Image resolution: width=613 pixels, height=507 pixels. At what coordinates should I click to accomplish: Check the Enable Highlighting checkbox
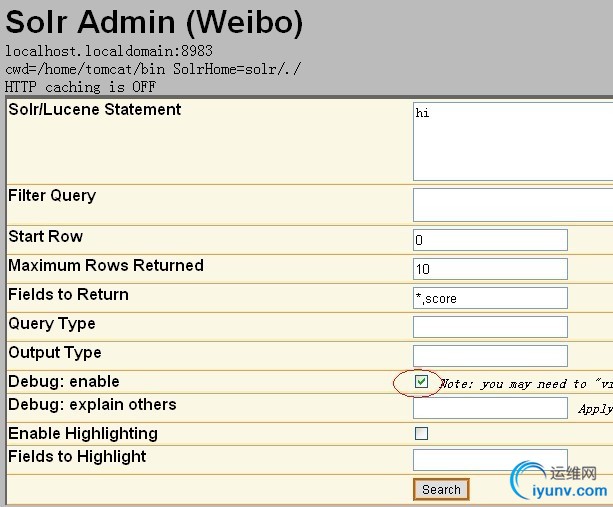pyautogui.click(x=421, y=434)
